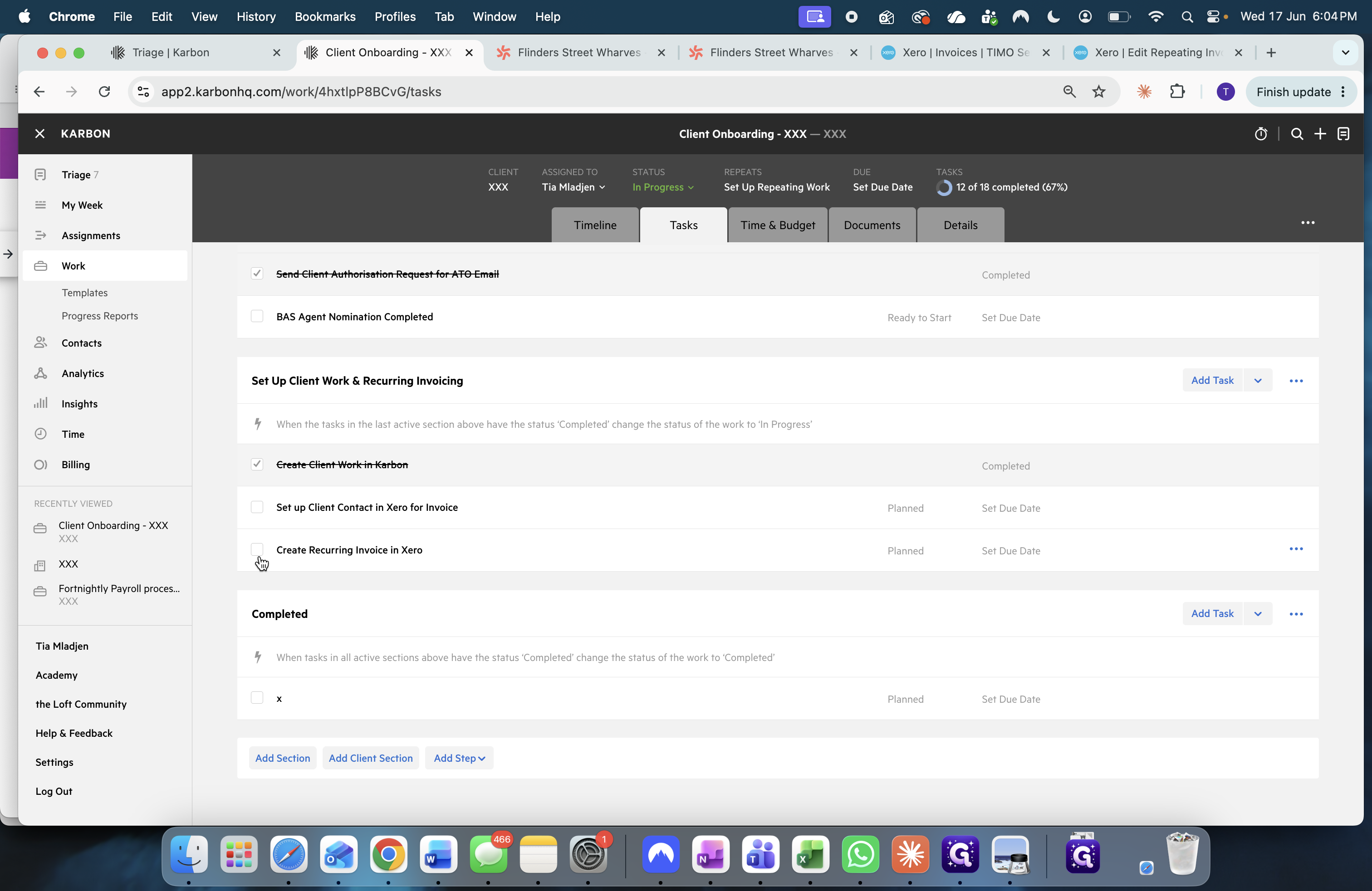Viewport: 1372px width, 891px height.
Task: Click Add Task in Set Up Client Work section
Action: coord(1212,381)
